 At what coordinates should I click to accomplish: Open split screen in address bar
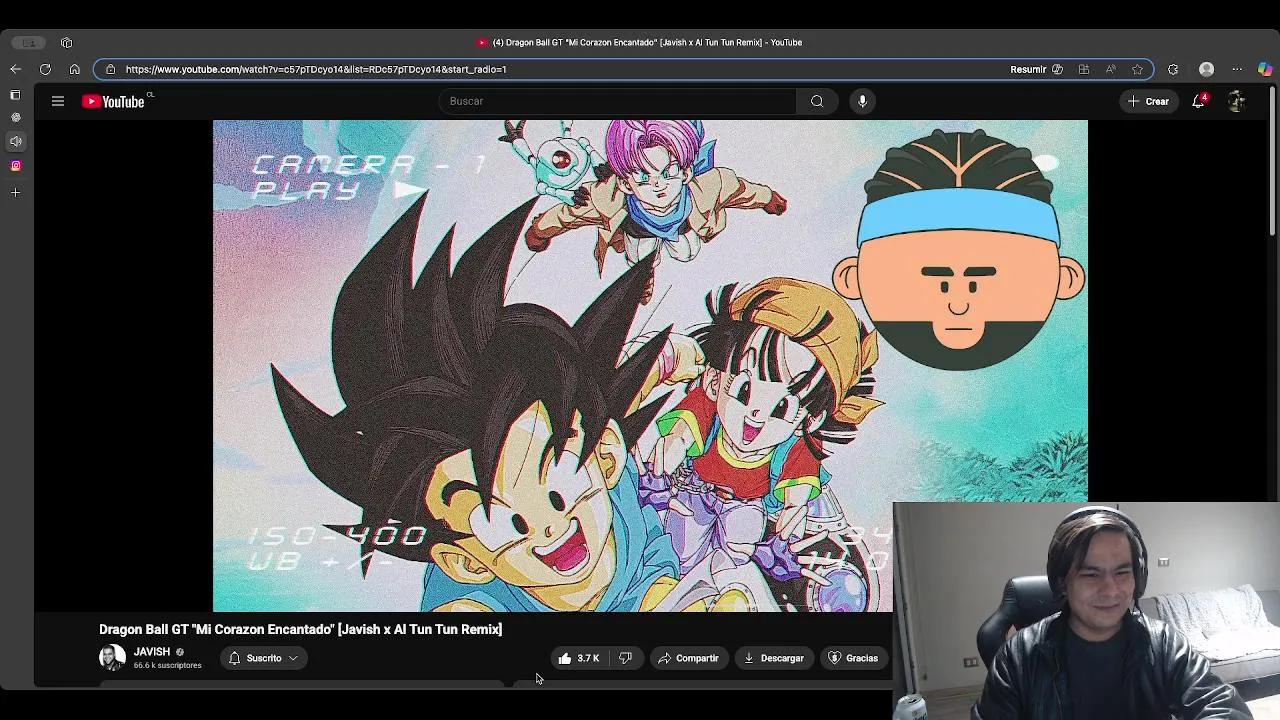(x=1084, y=69)
